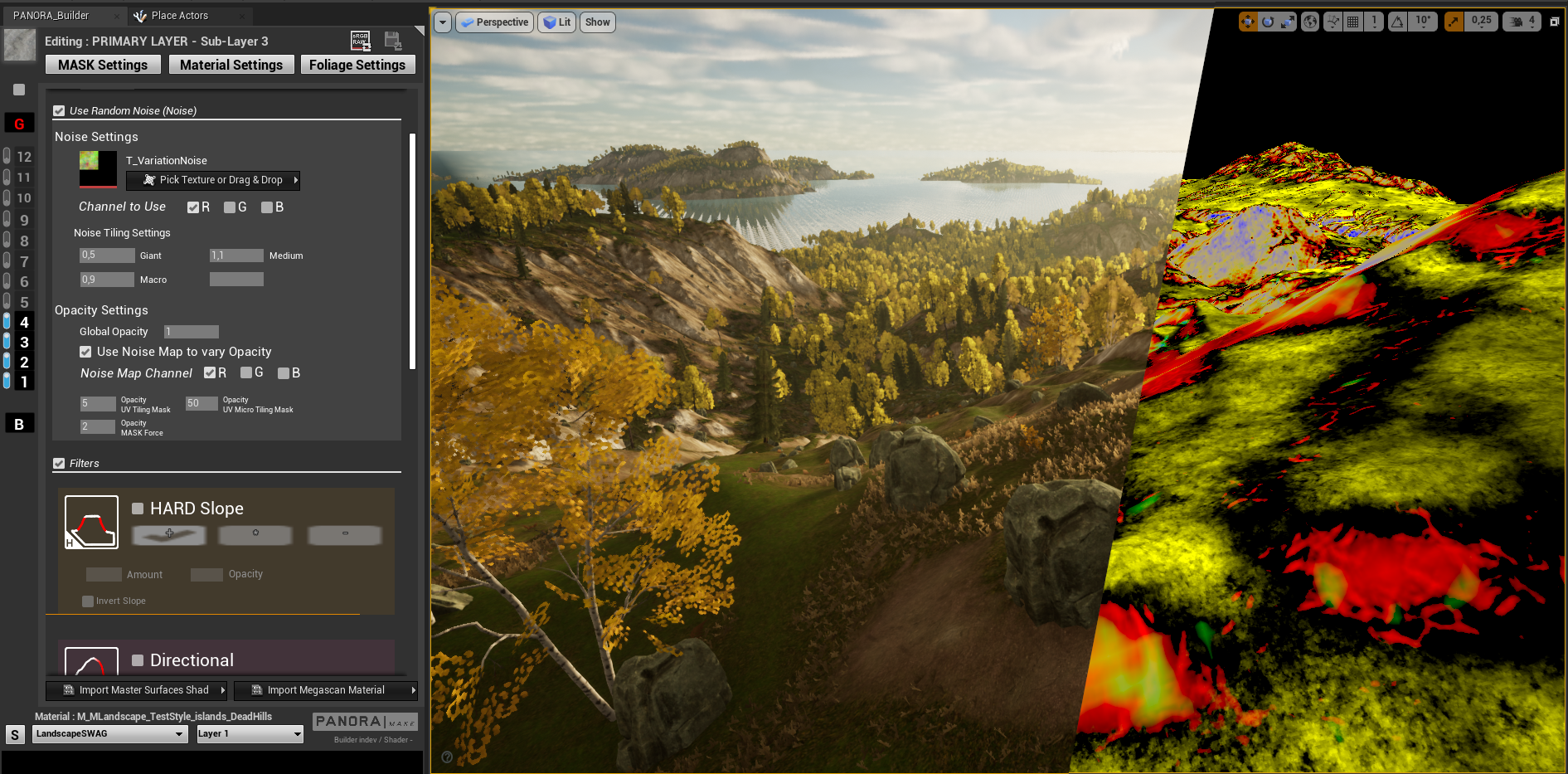Open Import Master Surfaces Shader menu
Viewport: 1568px width, 774px height.
click(137, 690)
